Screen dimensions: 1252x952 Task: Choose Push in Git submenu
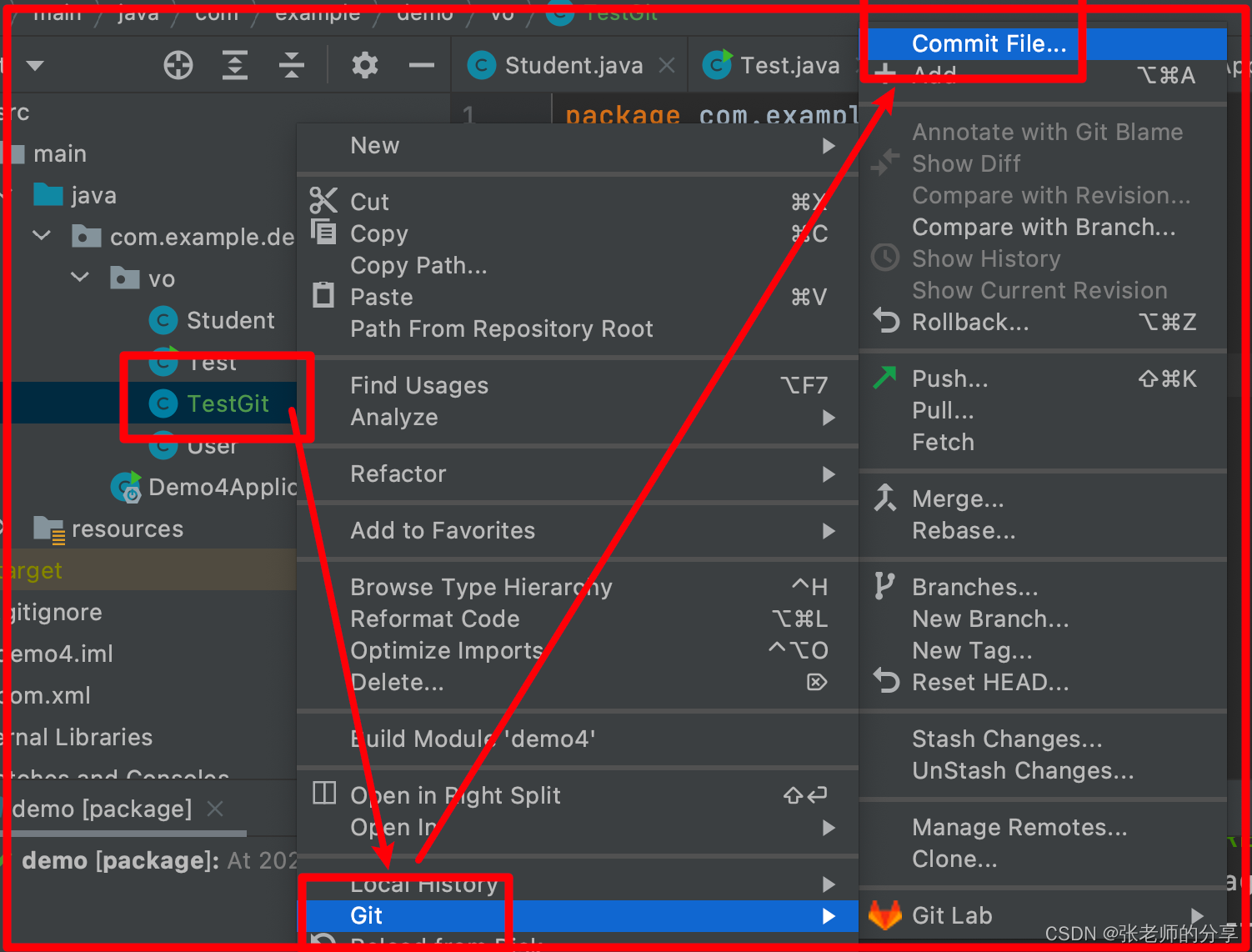coord(1044,378)
